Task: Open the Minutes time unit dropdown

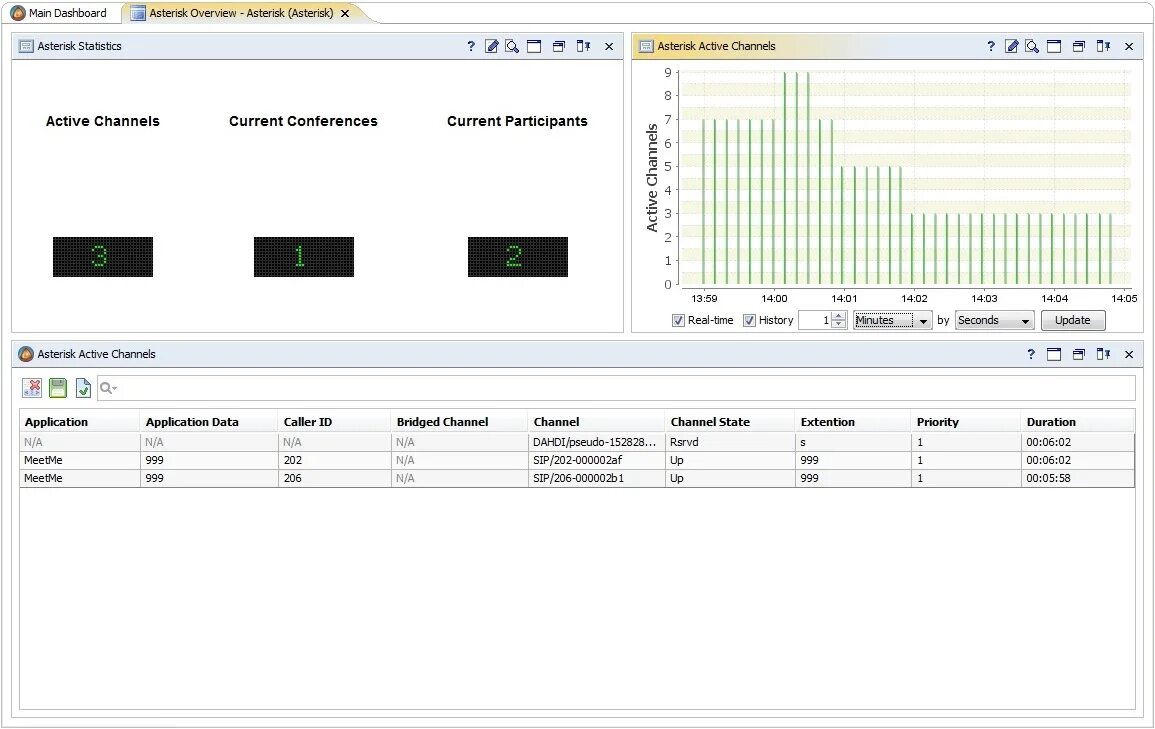Action: [x=893, y=320]
